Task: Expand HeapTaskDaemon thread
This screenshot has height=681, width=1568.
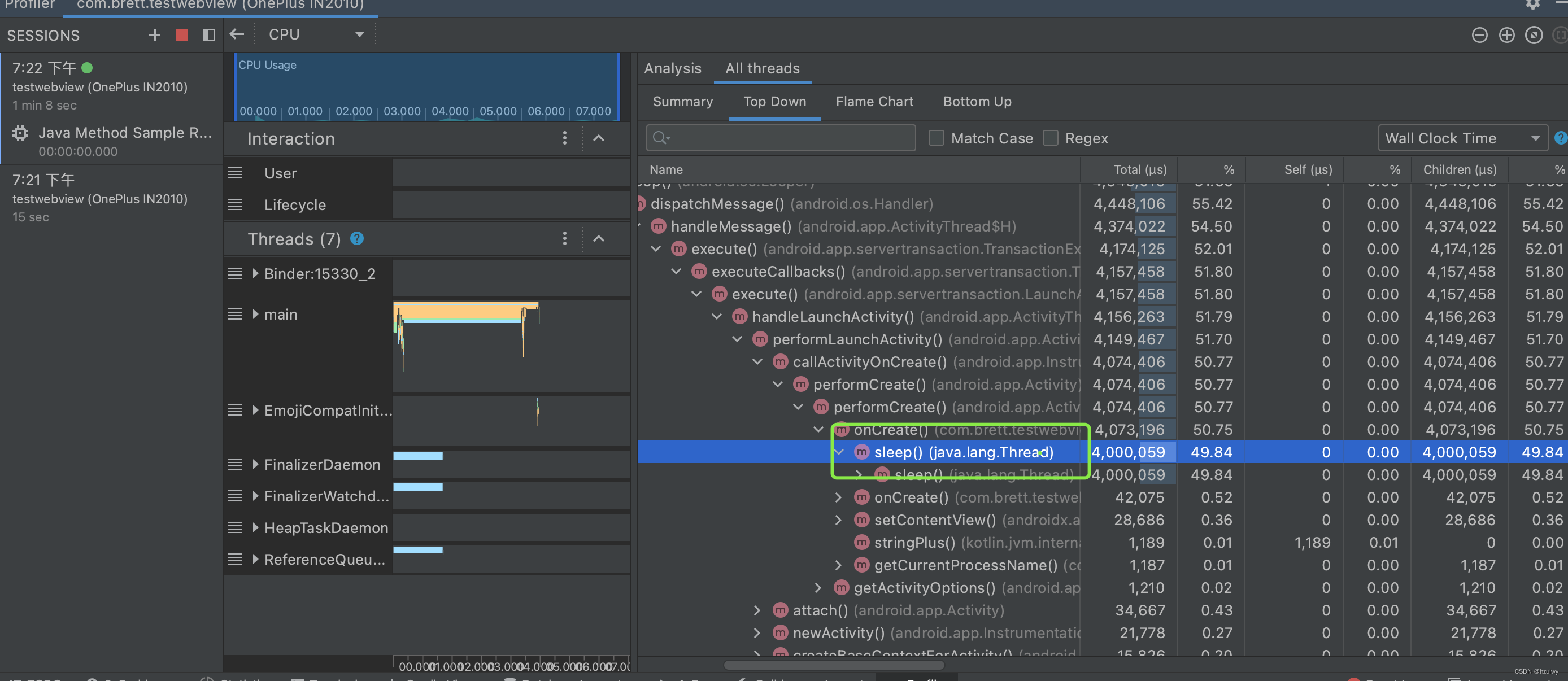Action: coord(256,527)
